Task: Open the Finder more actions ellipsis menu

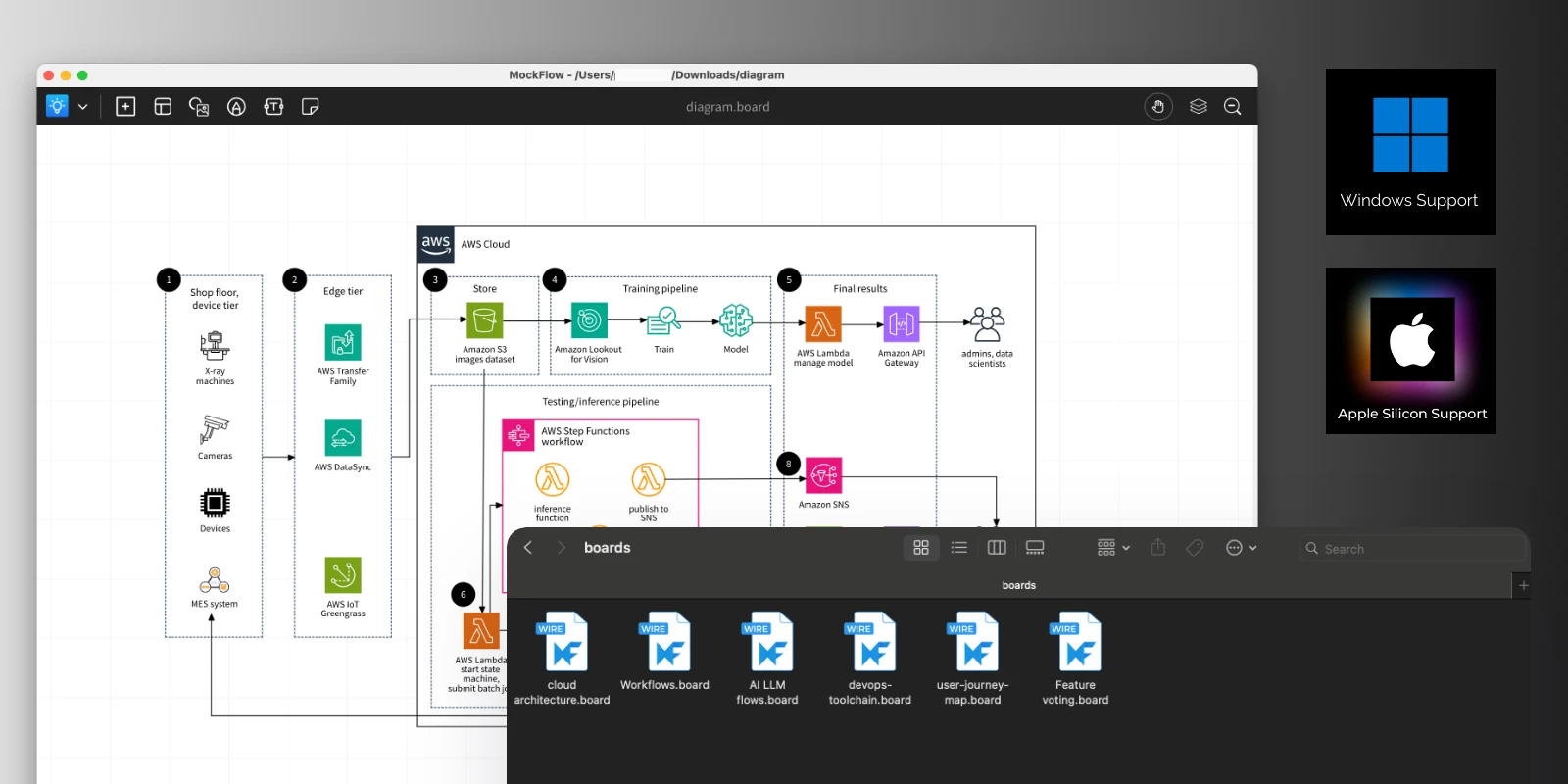Action: click(1241, 548)
